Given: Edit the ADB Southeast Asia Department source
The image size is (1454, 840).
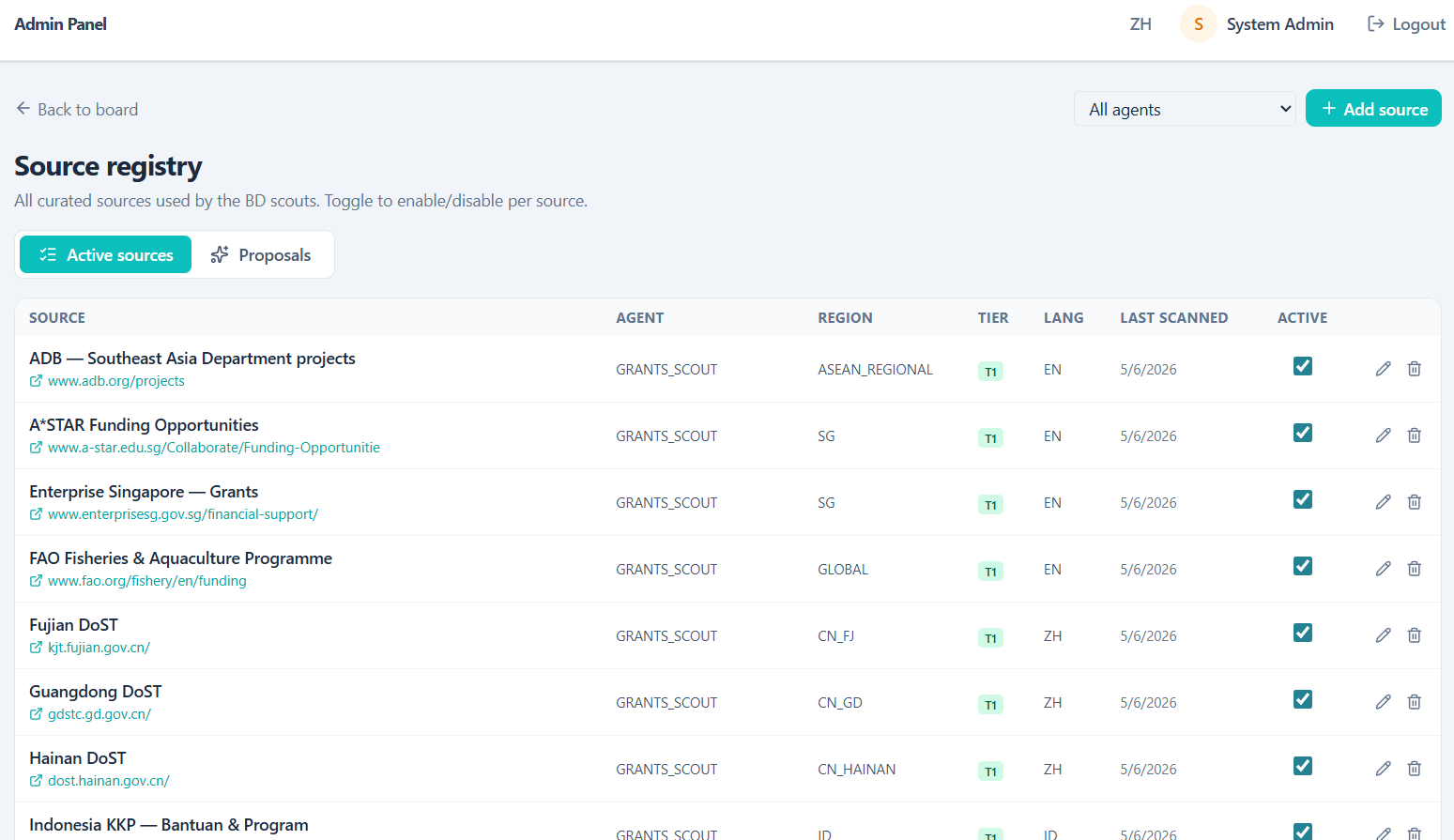Looking at the screenshot, I should 1383,369.
